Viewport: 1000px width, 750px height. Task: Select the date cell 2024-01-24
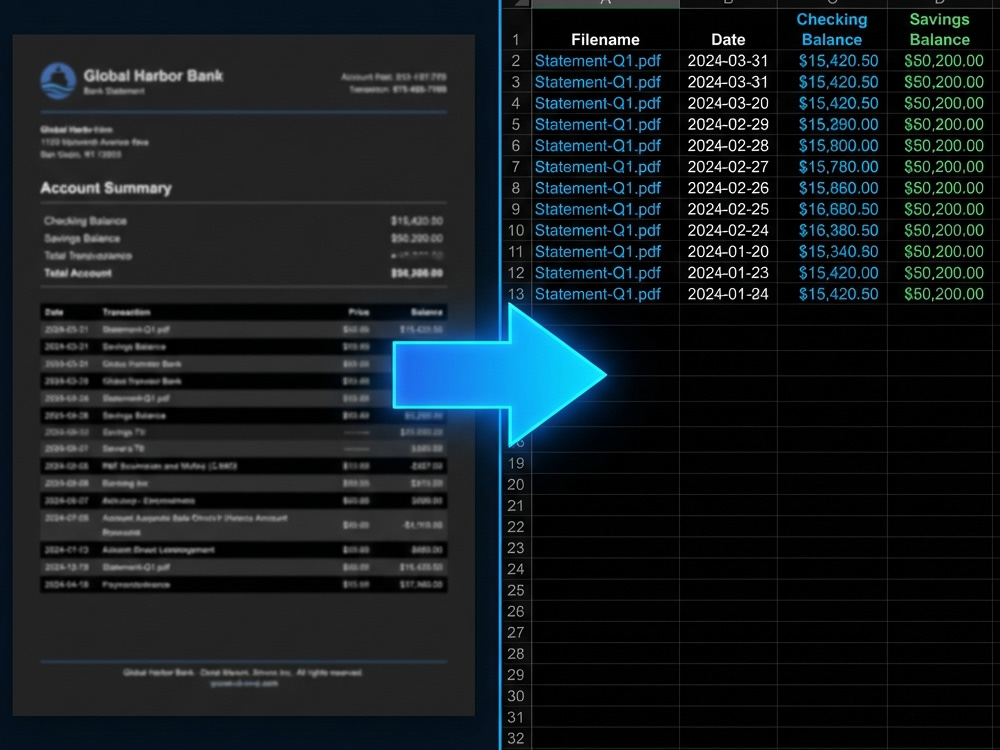728,294
